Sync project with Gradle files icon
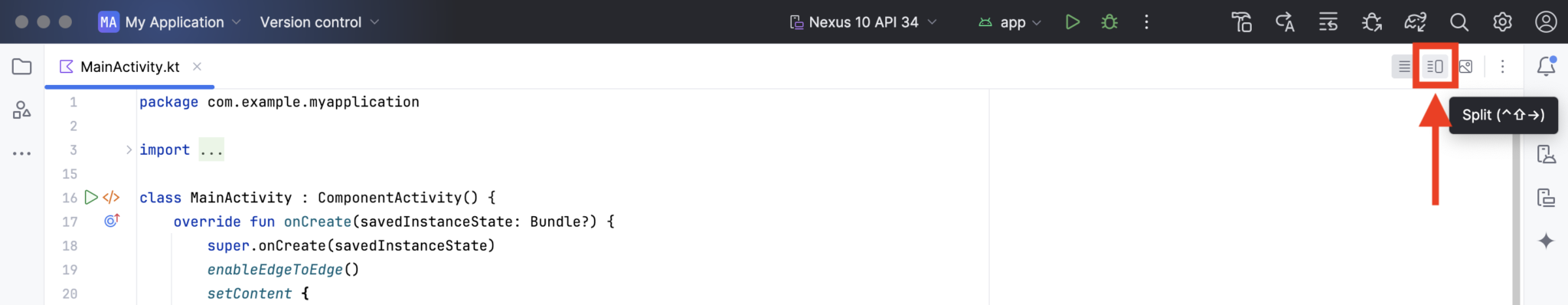 pos(1415,22)
